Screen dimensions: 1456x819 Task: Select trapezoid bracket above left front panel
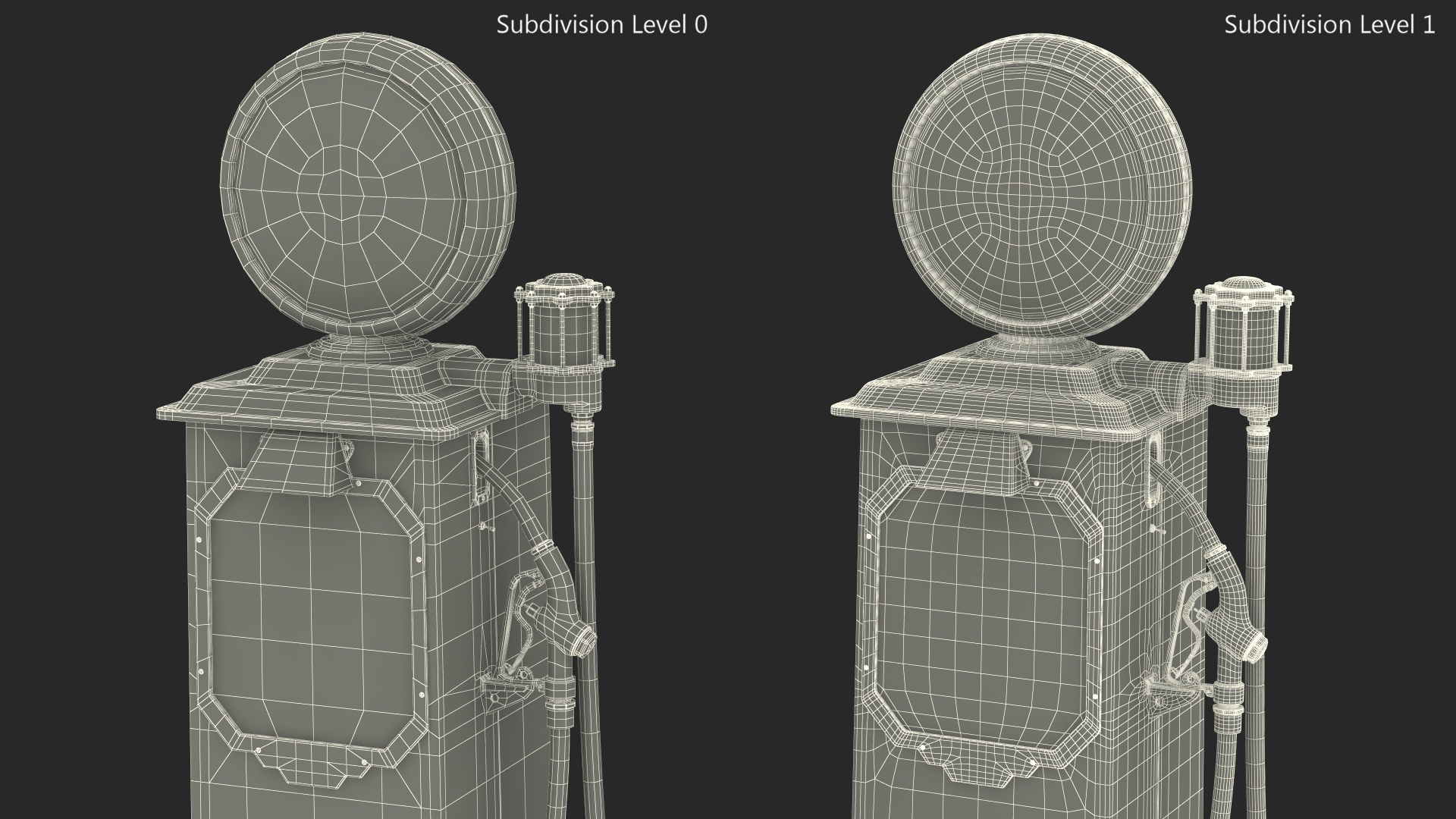coord(296,464)
